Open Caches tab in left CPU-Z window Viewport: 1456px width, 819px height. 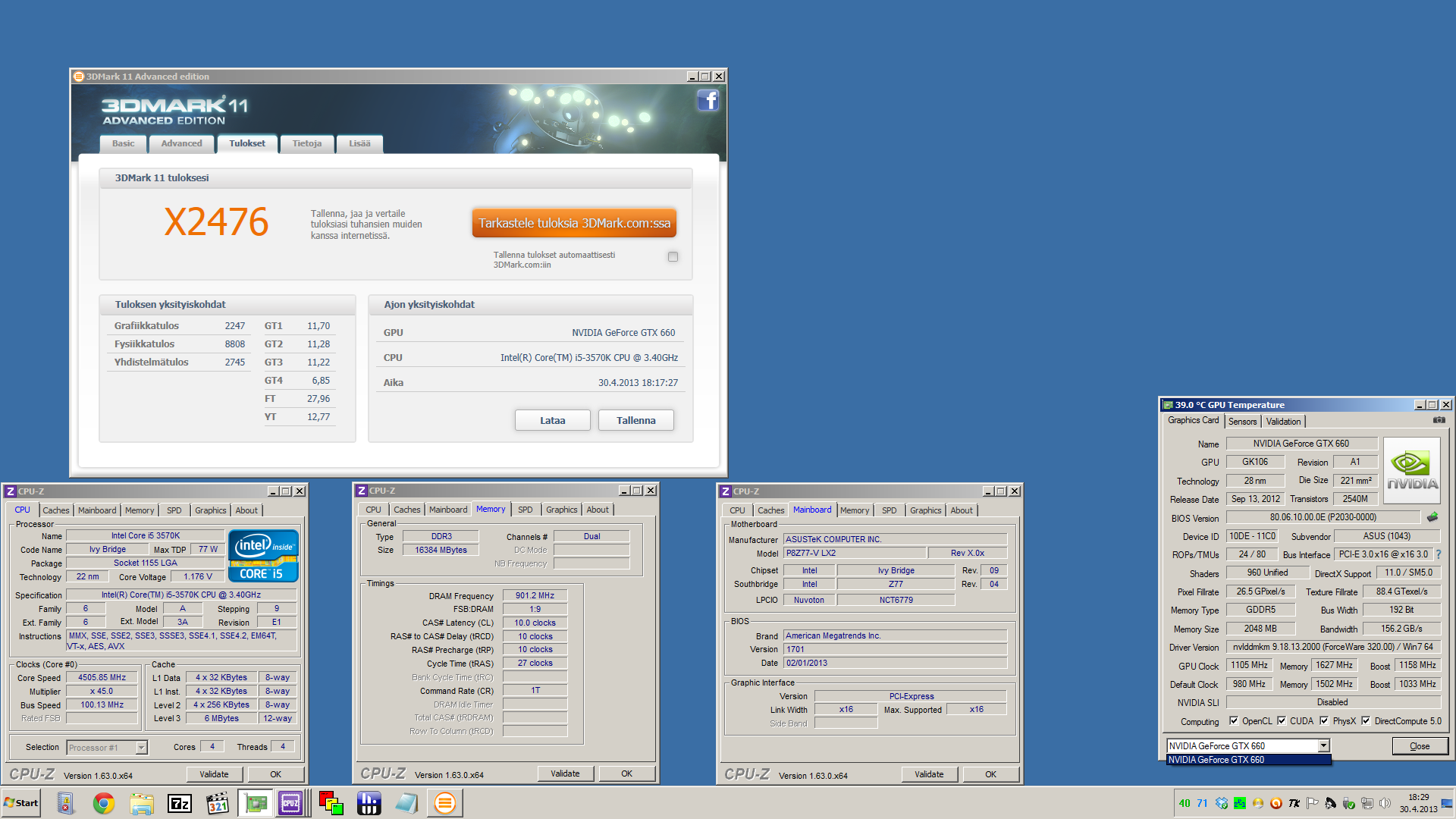click(55, 510)
